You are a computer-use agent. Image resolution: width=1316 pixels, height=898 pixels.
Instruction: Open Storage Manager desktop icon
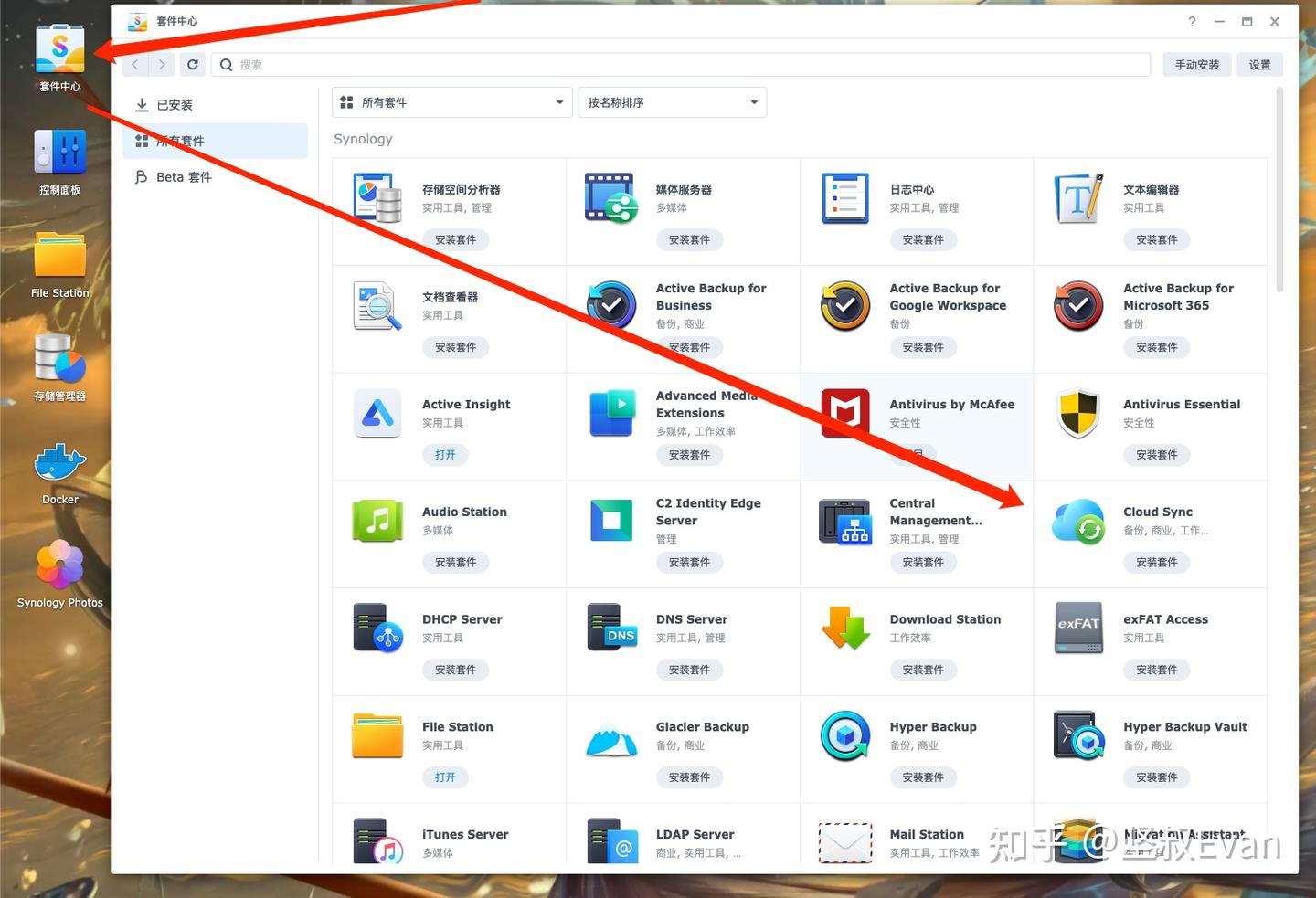(x=60, y=358)
